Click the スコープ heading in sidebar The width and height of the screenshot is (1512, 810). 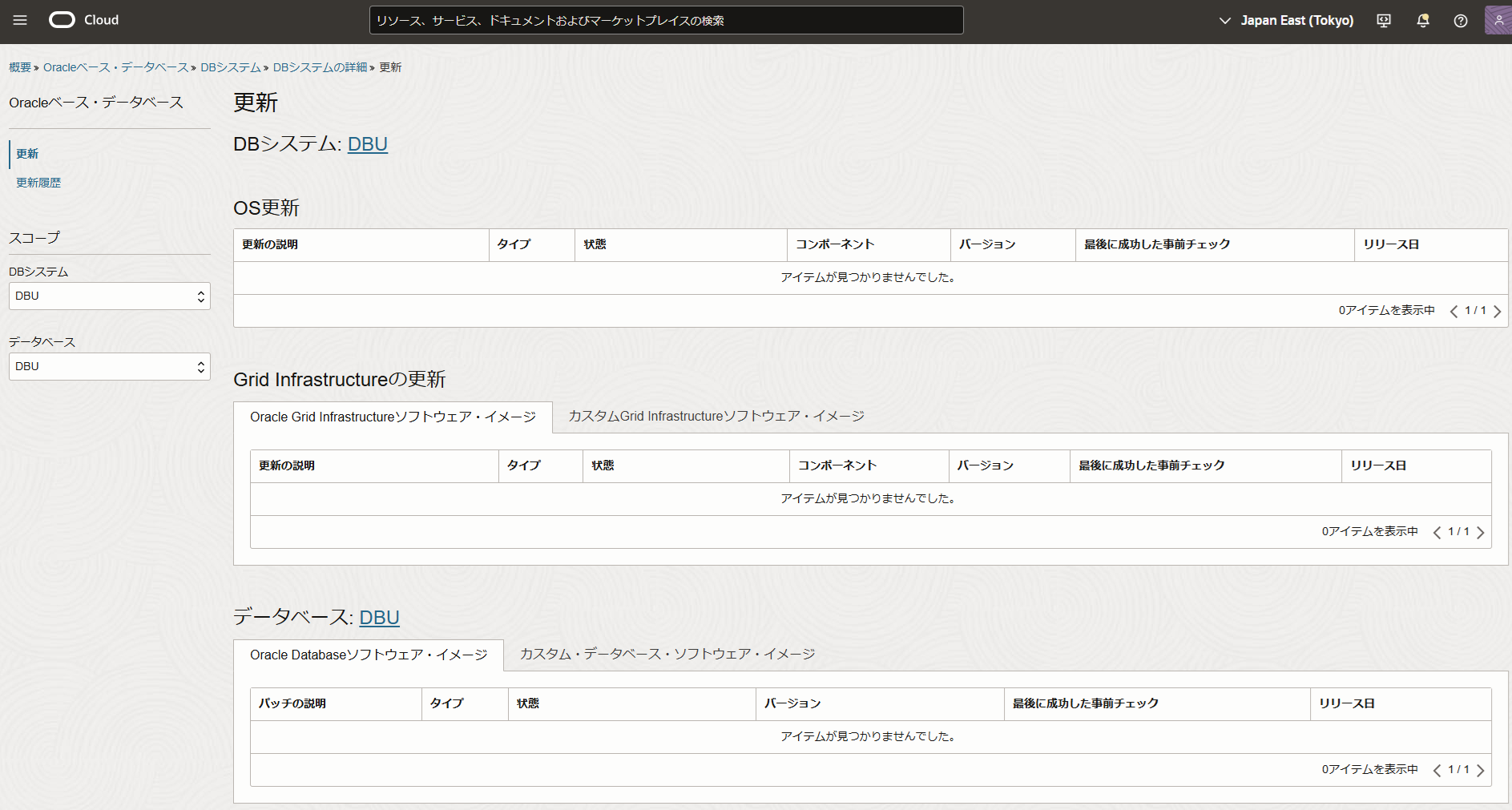pos(34,238)
